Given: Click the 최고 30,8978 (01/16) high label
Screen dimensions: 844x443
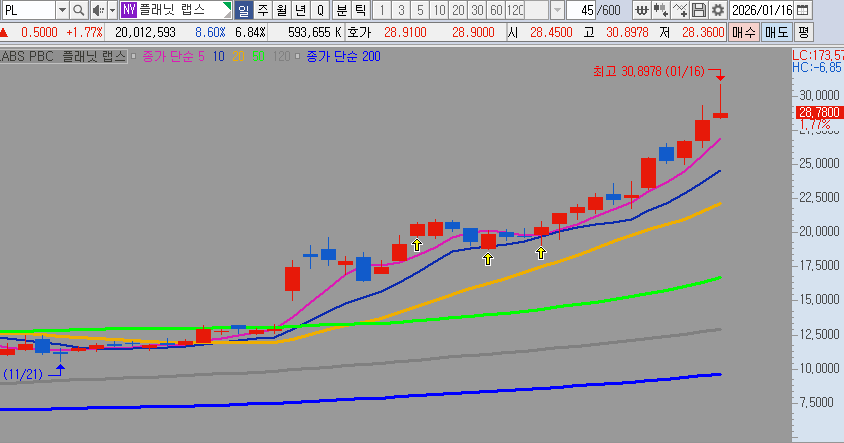Looking at the screenshot, I should [x=649, y=71].
